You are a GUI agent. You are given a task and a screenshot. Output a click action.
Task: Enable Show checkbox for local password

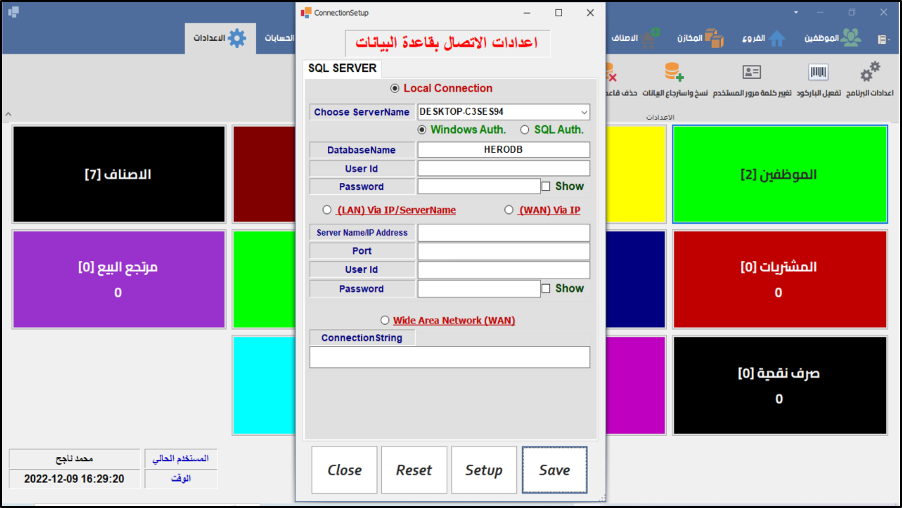pos(546,186)
